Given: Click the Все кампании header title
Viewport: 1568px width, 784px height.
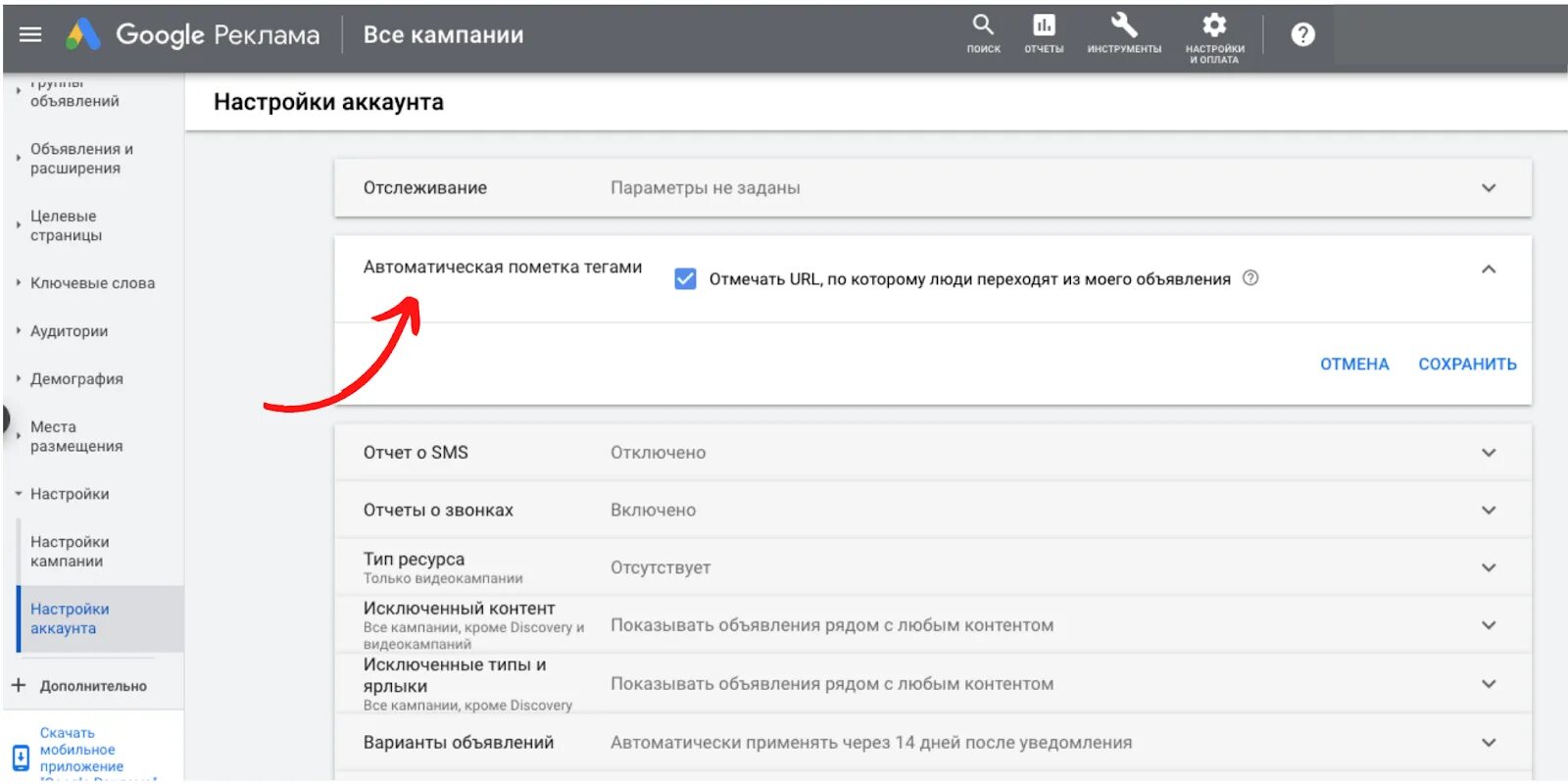Looking at the screenshot, I should coord(443,34).
